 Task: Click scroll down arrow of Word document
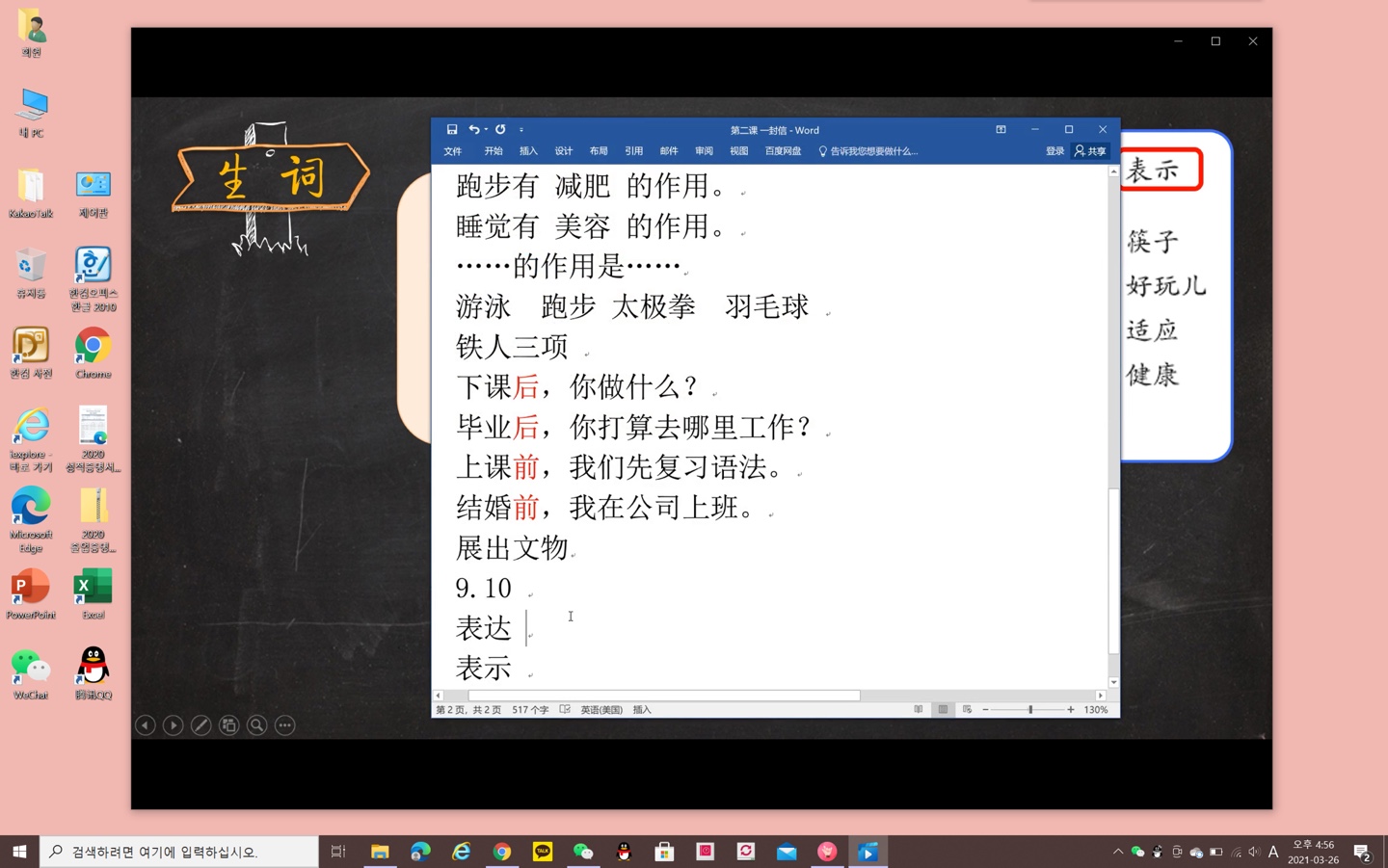(1113, 682)
